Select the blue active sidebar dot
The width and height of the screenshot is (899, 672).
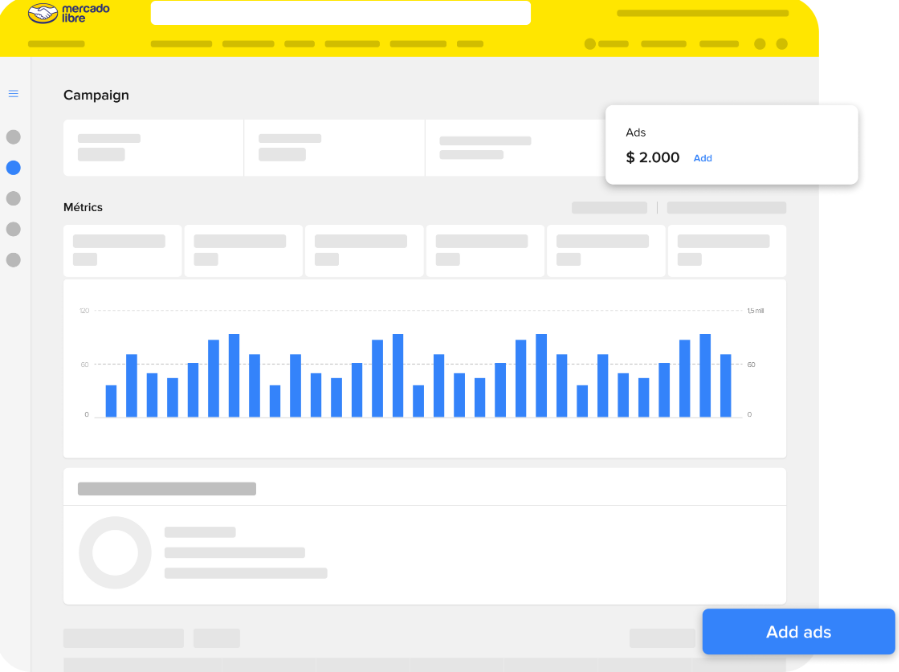[x=13, y=168]
